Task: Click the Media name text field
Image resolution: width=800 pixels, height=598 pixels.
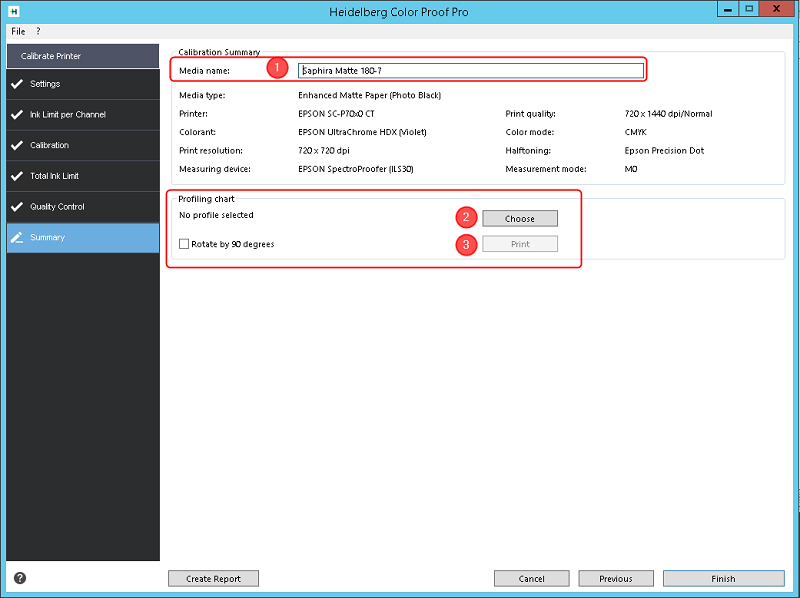Action: [470, 70]
